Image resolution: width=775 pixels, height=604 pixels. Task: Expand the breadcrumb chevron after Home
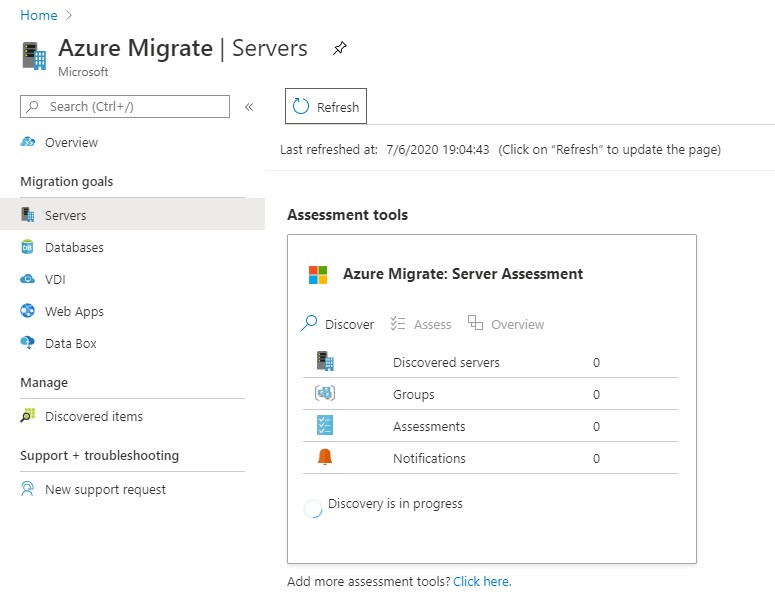click(69, 15)
